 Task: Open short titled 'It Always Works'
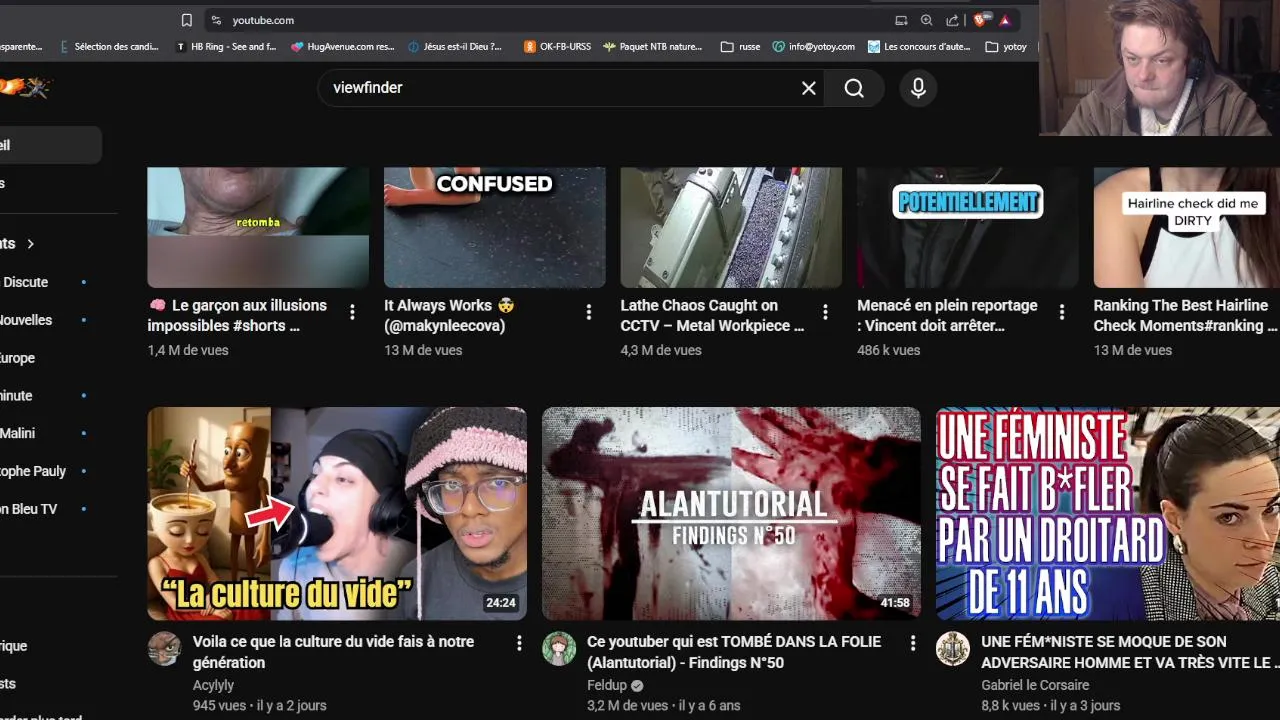pyautogui.click(x=449, y=315)
